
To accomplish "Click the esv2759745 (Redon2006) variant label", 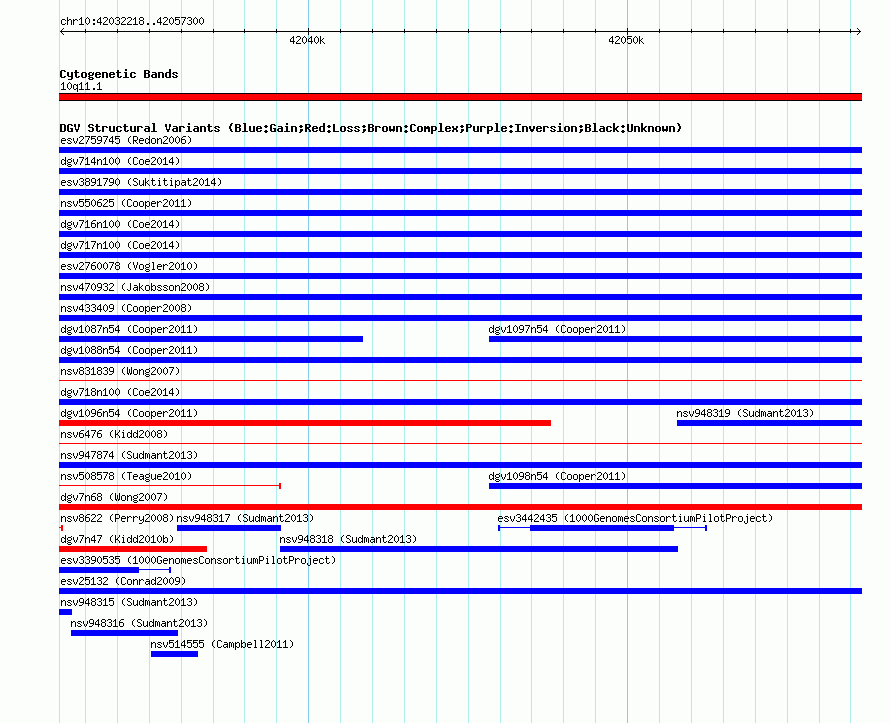I will (x=126, y=140).
